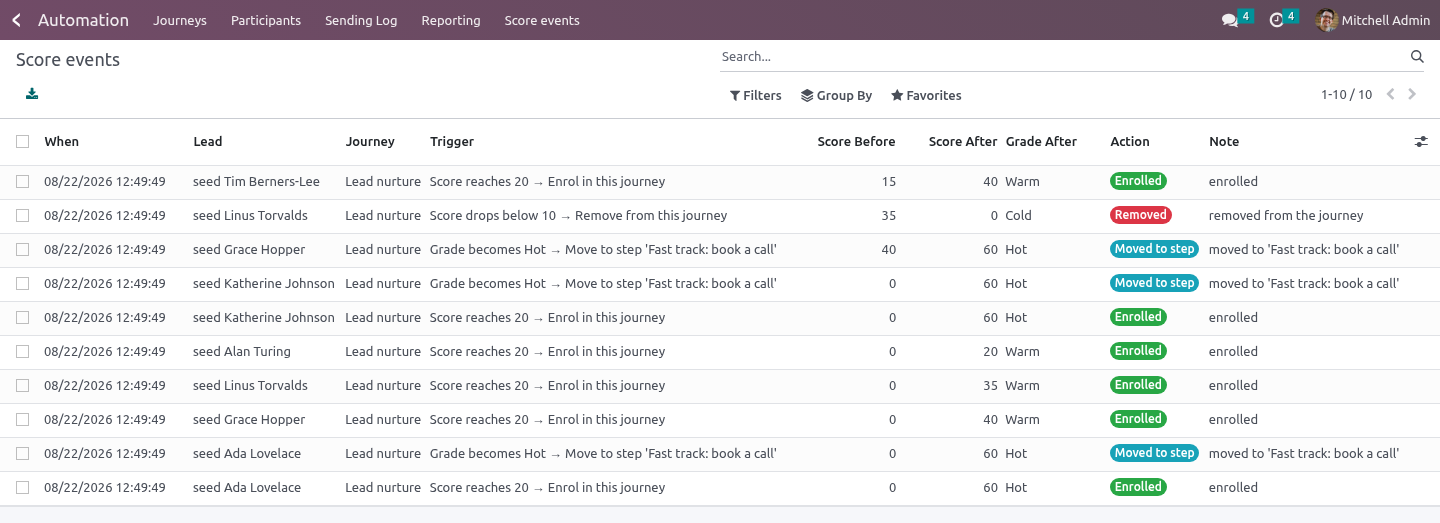The width and height of the screenshot is (1440, 523).
Task: Sort by Grade After column header
Action: (1041, 142)
